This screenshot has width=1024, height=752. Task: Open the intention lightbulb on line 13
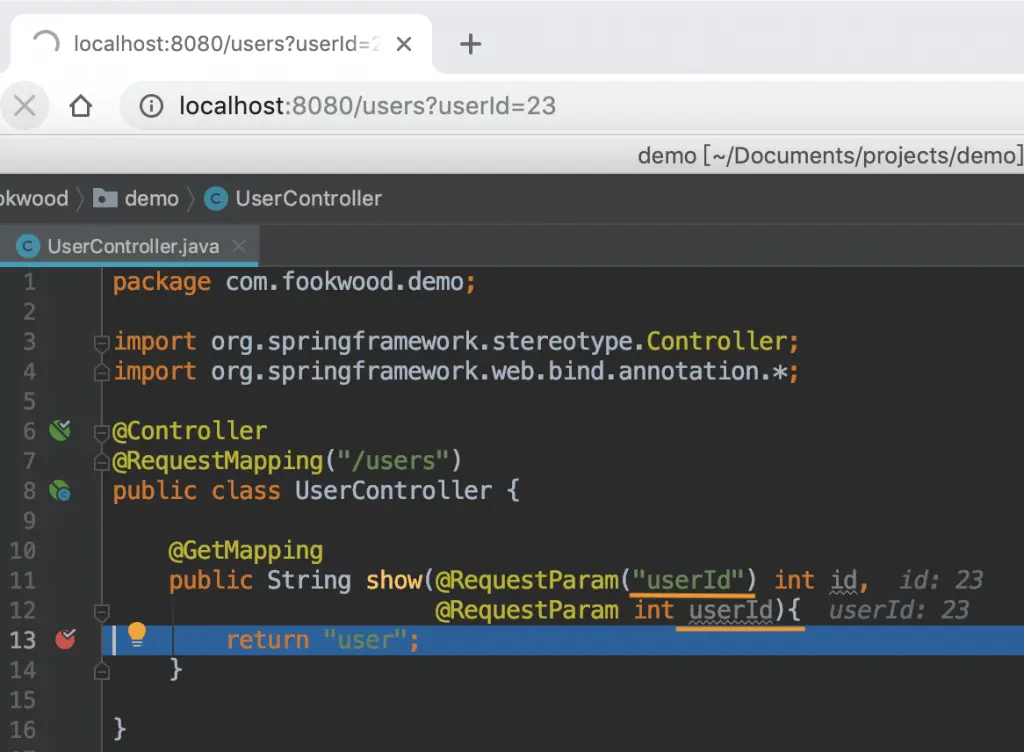[136, 634]
